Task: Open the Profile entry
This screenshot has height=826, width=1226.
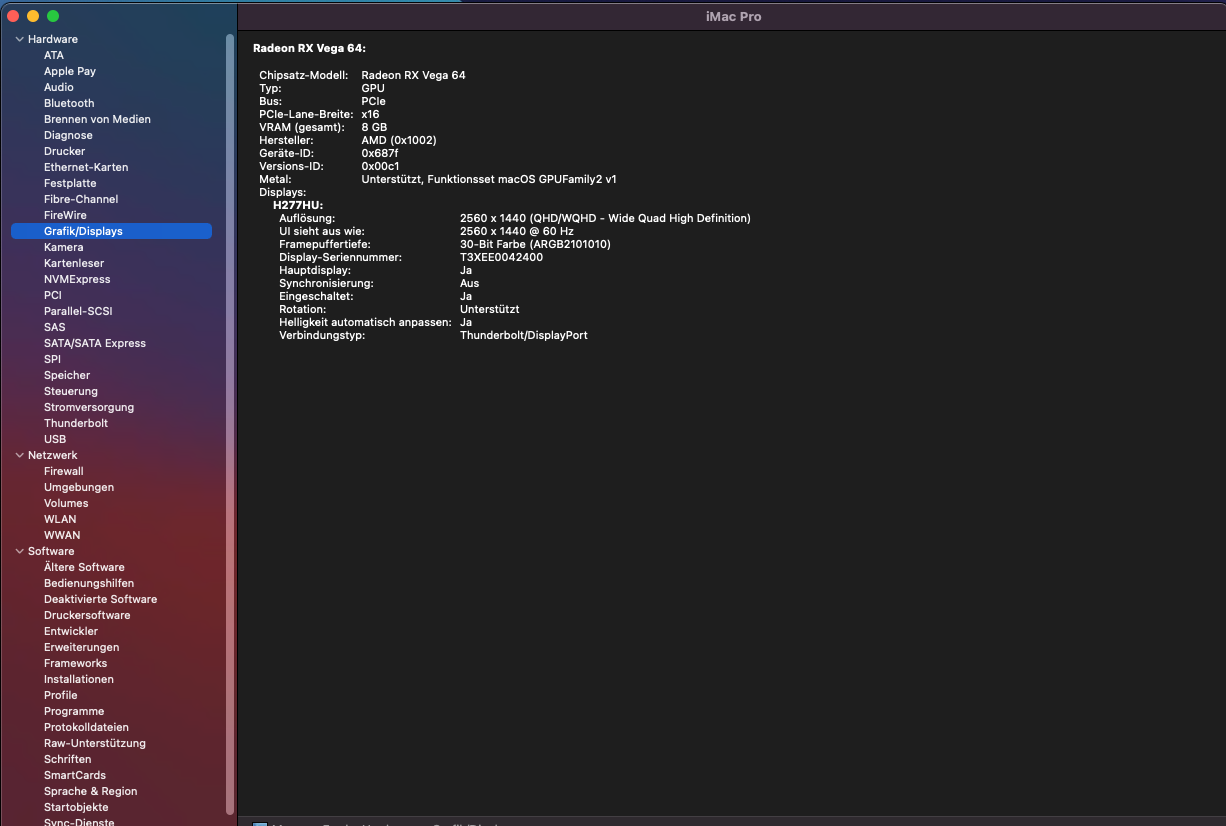Action: pyautogui.click(x=60, y=695)
